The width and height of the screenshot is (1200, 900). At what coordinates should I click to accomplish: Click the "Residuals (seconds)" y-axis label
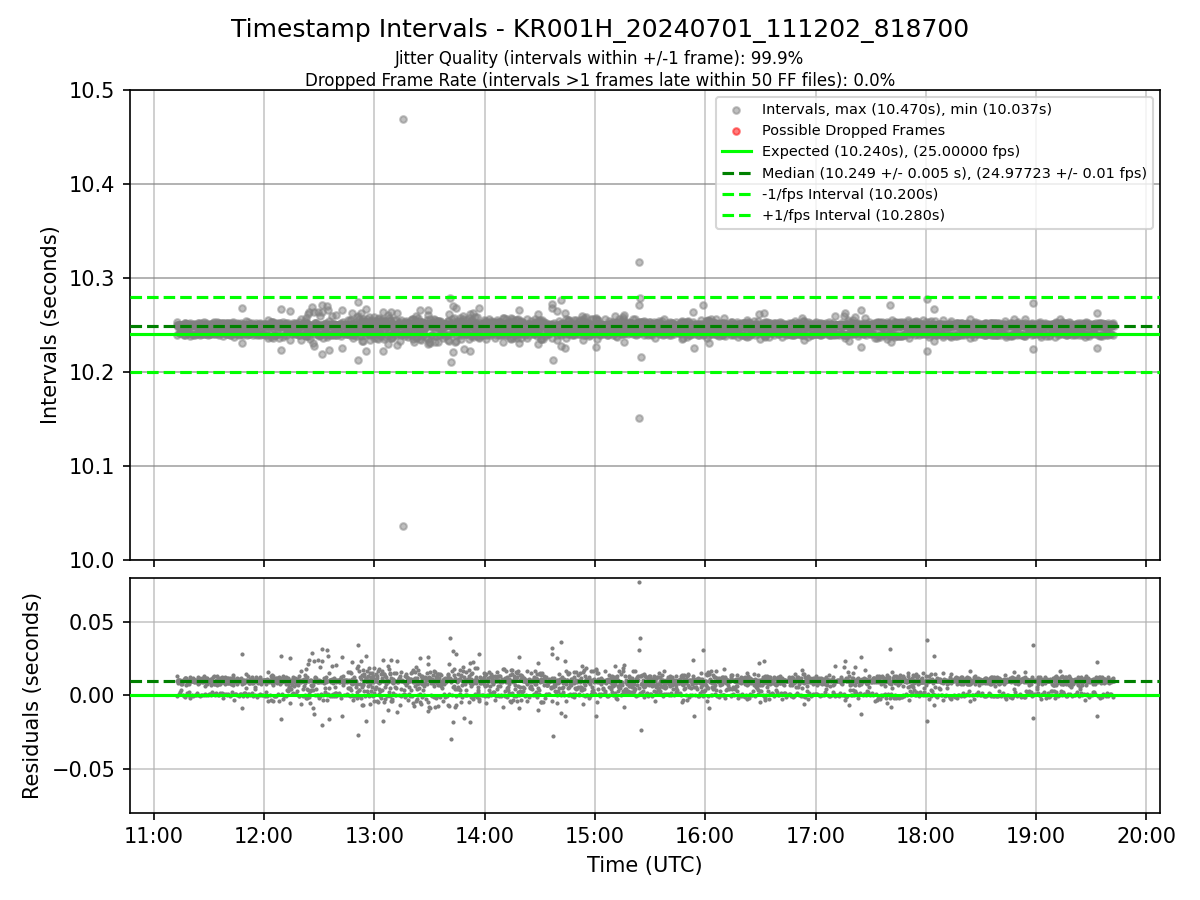click(32, 696)
